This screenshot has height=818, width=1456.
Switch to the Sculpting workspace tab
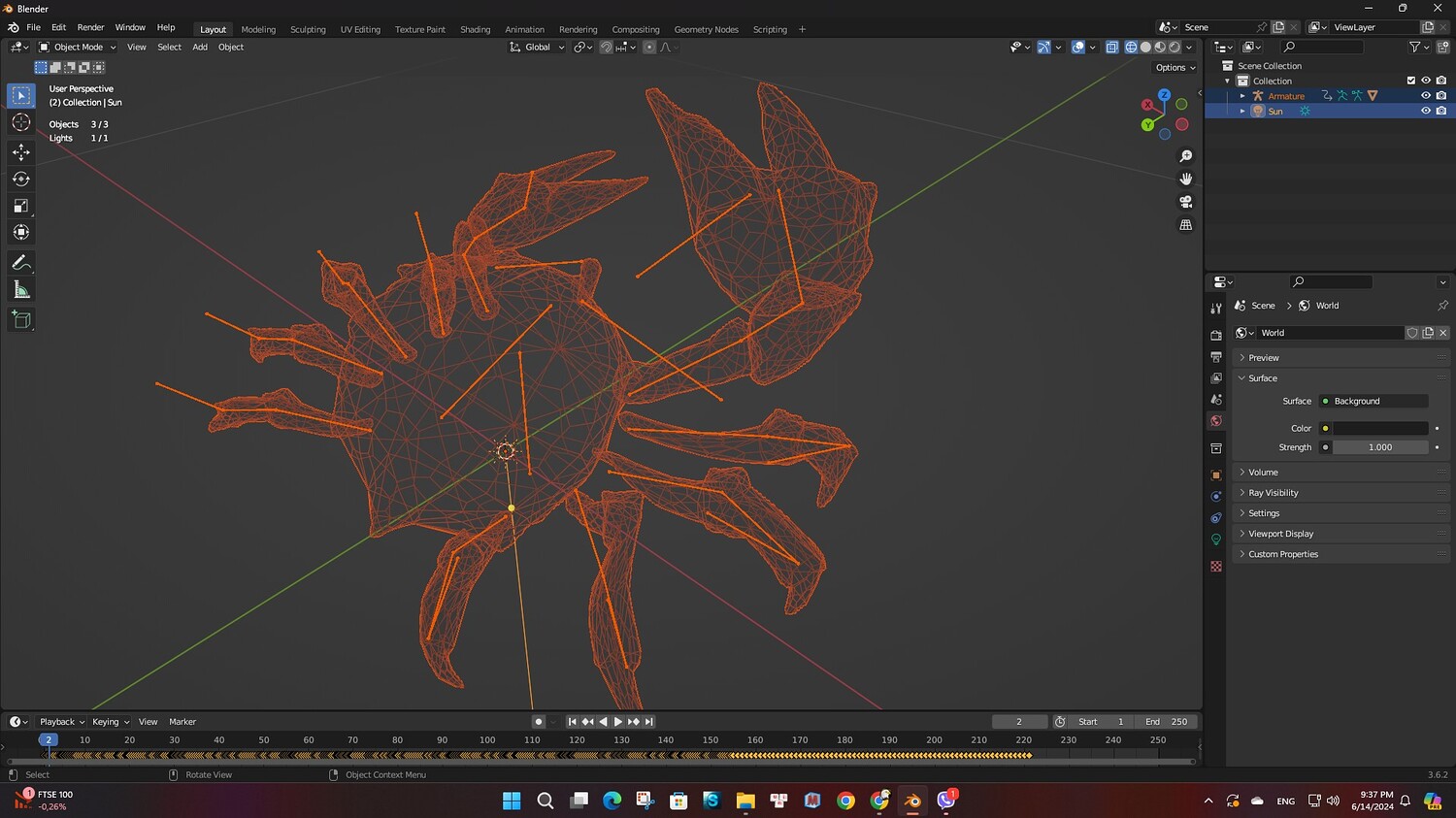click(308, 29)
